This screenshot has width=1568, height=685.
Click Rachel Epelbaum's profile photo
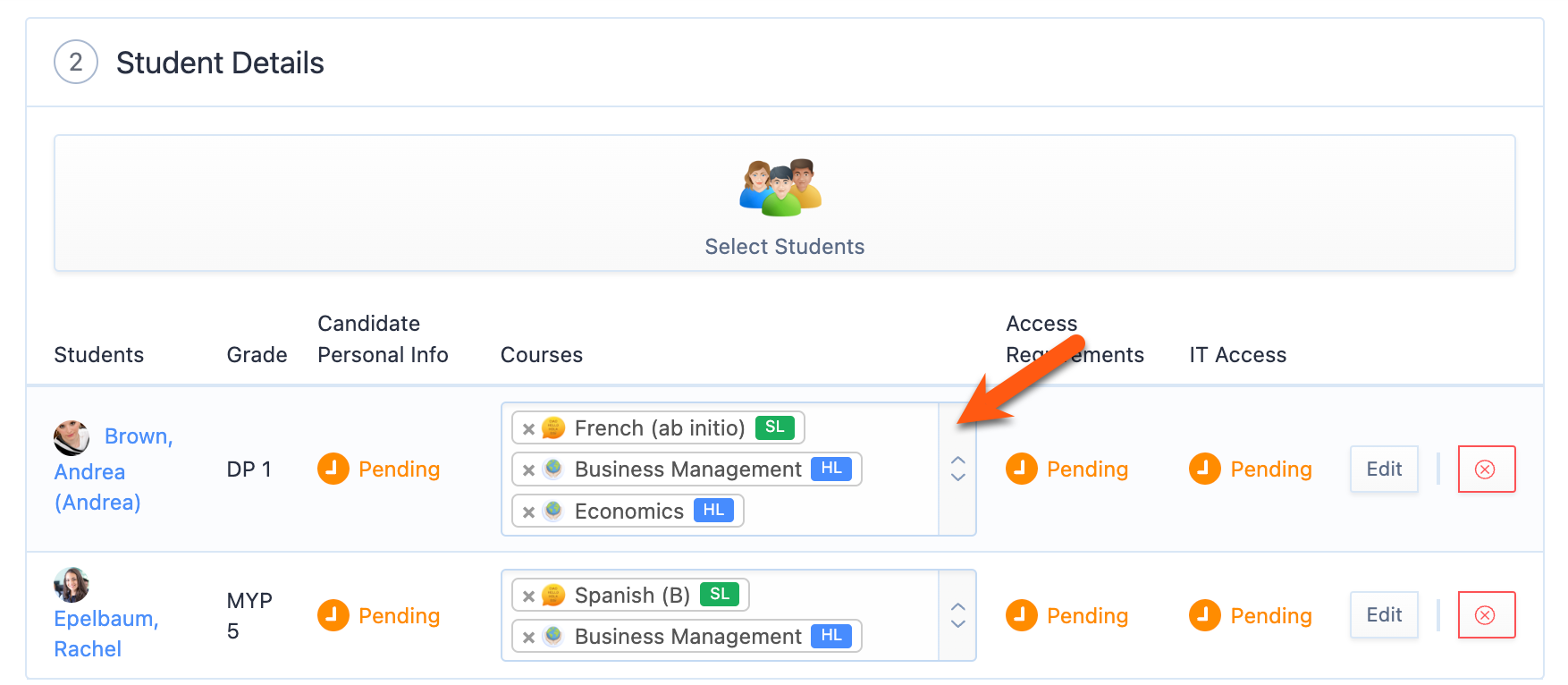coord(72,585)
